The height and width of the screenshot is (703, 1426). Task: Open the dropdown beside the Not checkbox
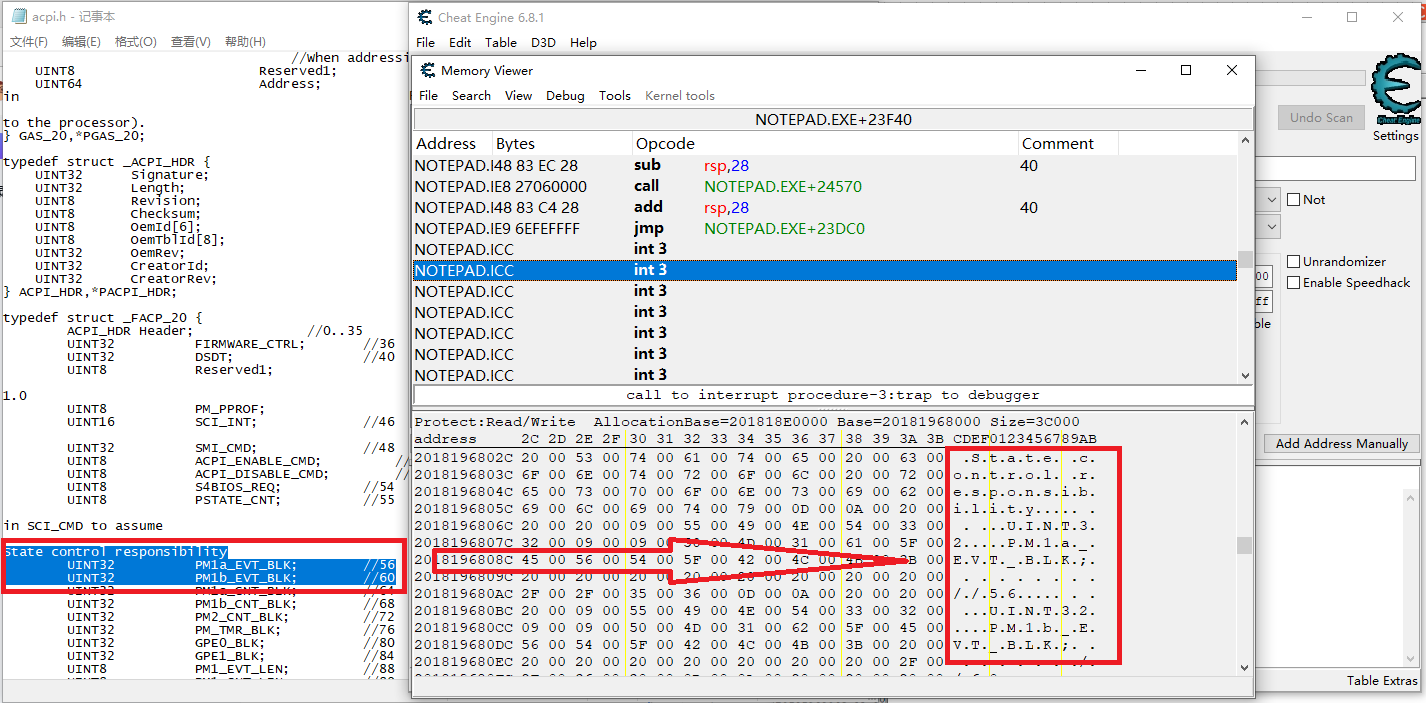pos(1271,199)
